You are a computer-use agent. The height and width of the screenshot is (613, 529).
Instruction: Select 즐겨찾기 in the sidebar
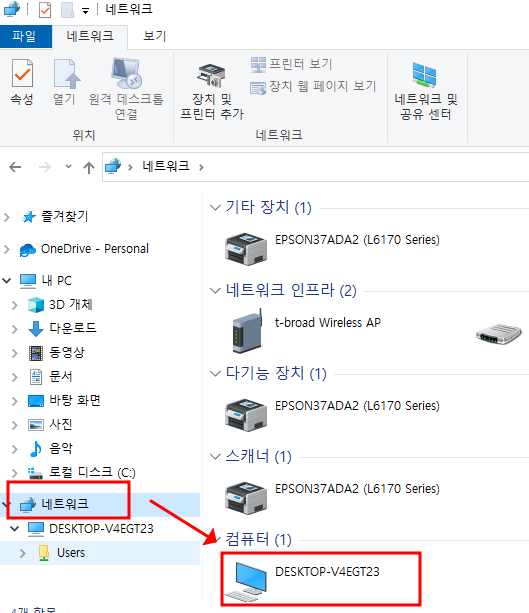coord(65,216)
